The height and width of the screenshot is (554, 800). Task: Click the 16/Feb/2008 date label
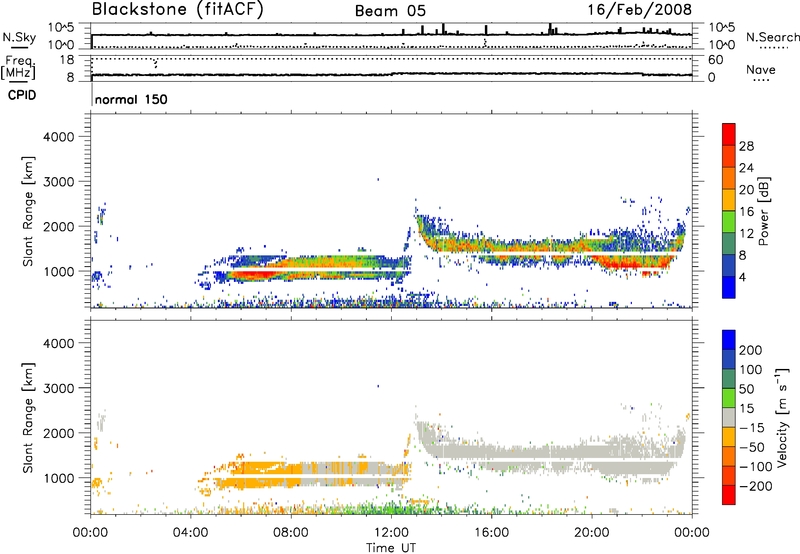639,9
